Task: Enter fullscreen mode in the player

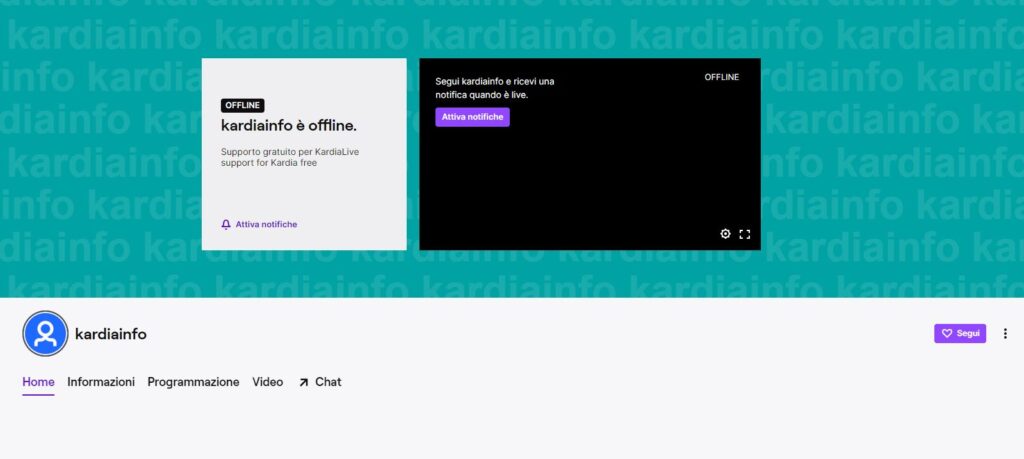Action: 744,234
